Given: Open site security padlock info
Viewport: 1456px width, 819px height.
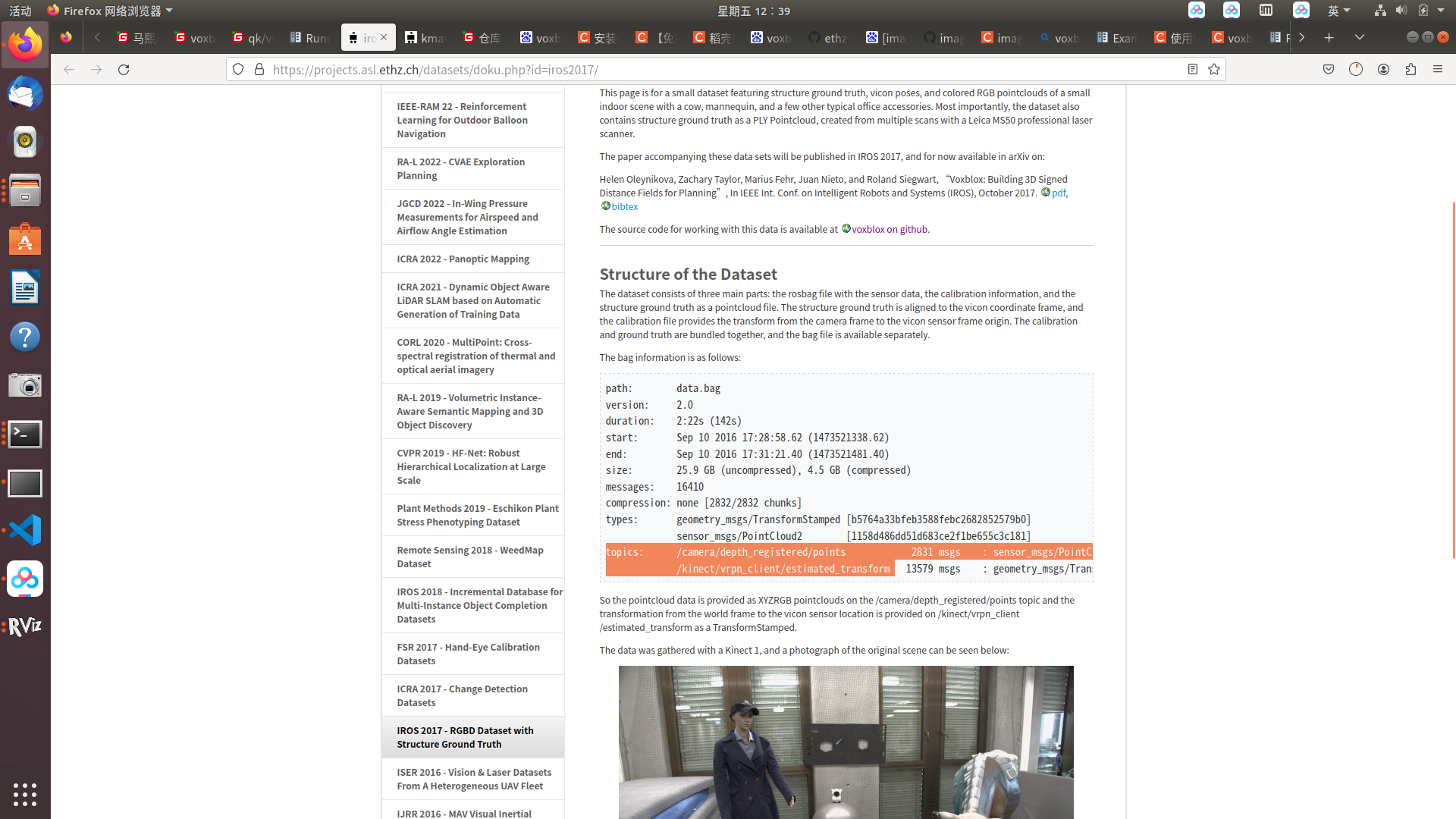Looking at the screenshot, I should pyautogui.click(x=259, y=69).
